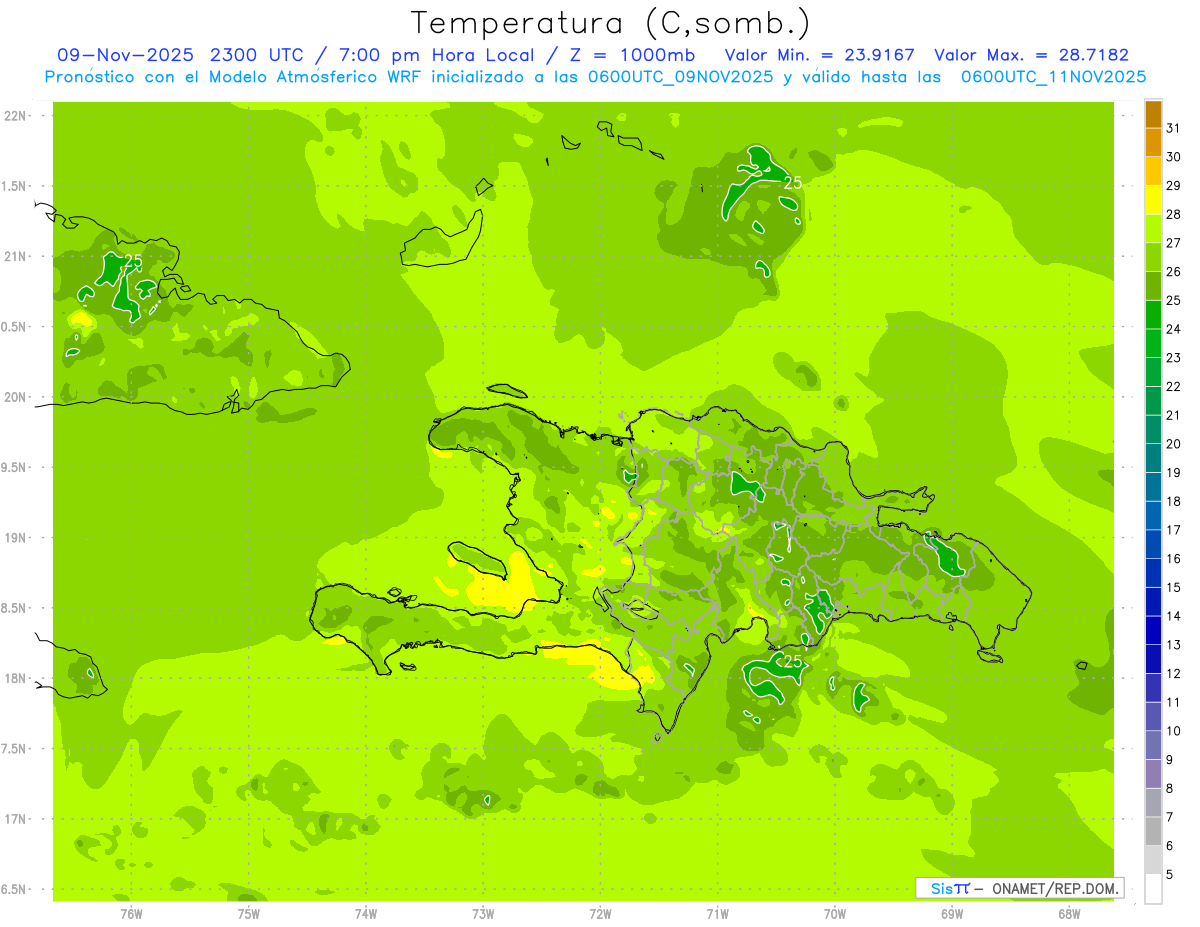
Task: Click the latitude axis label '21N'
Action: pyautogui.click(x=16, y=256)
